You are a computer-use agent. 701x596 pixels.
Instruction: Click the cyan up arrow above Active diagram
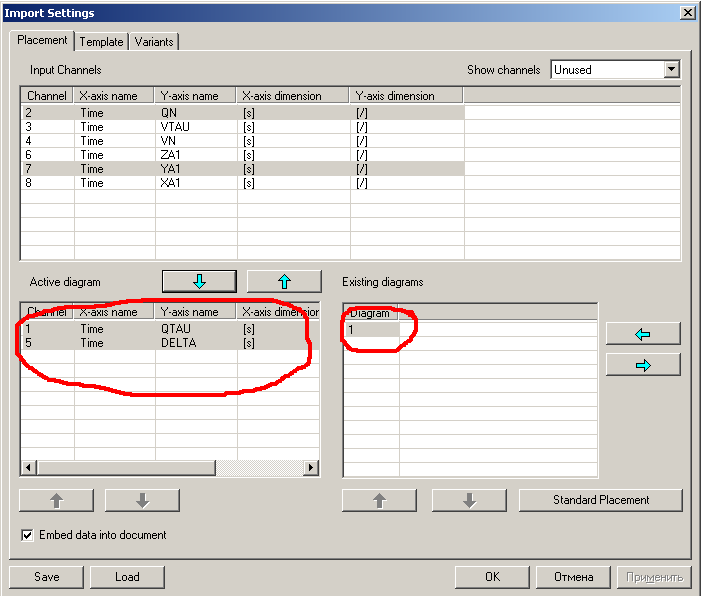coord(284,281)
